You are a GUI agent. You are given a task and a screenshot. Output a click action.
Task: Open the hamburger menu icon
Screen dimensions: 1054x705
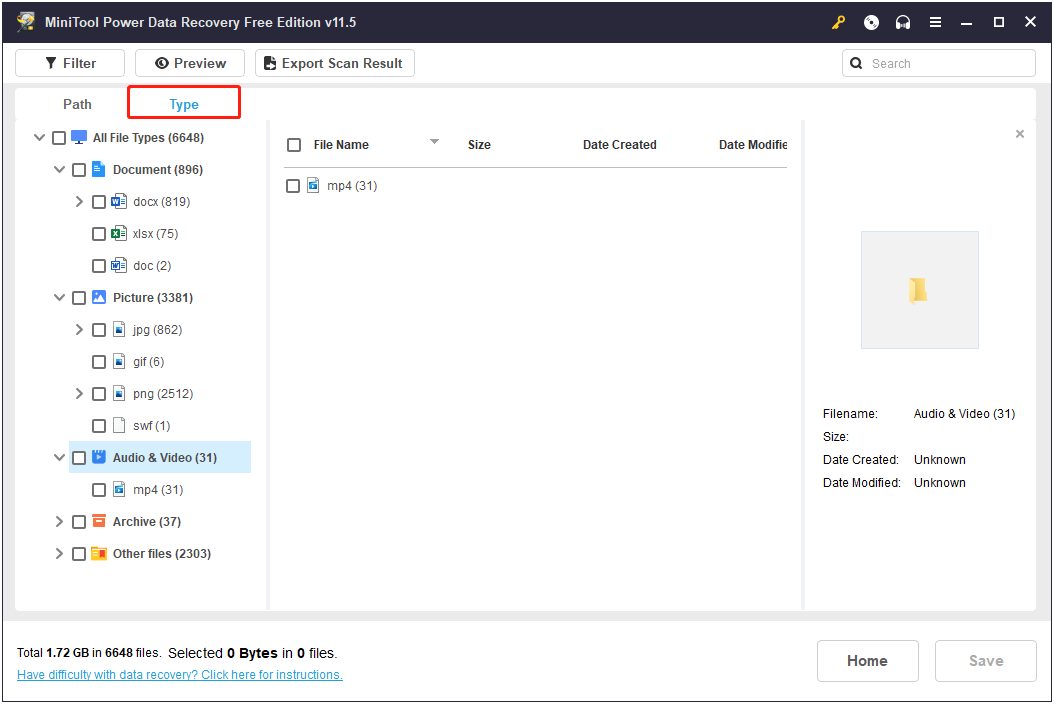pyautogui.click(x=935, y=22)
